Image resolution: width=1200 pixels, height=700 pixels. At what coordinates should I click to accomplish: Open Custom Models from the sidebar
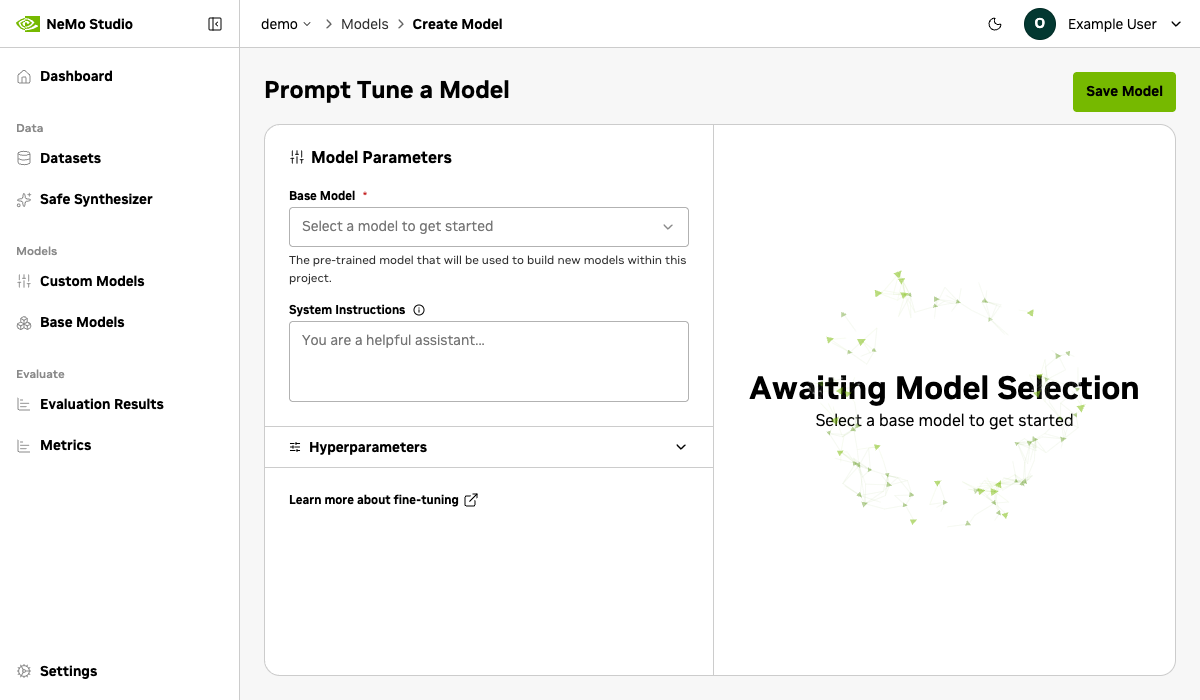(92, 281)
